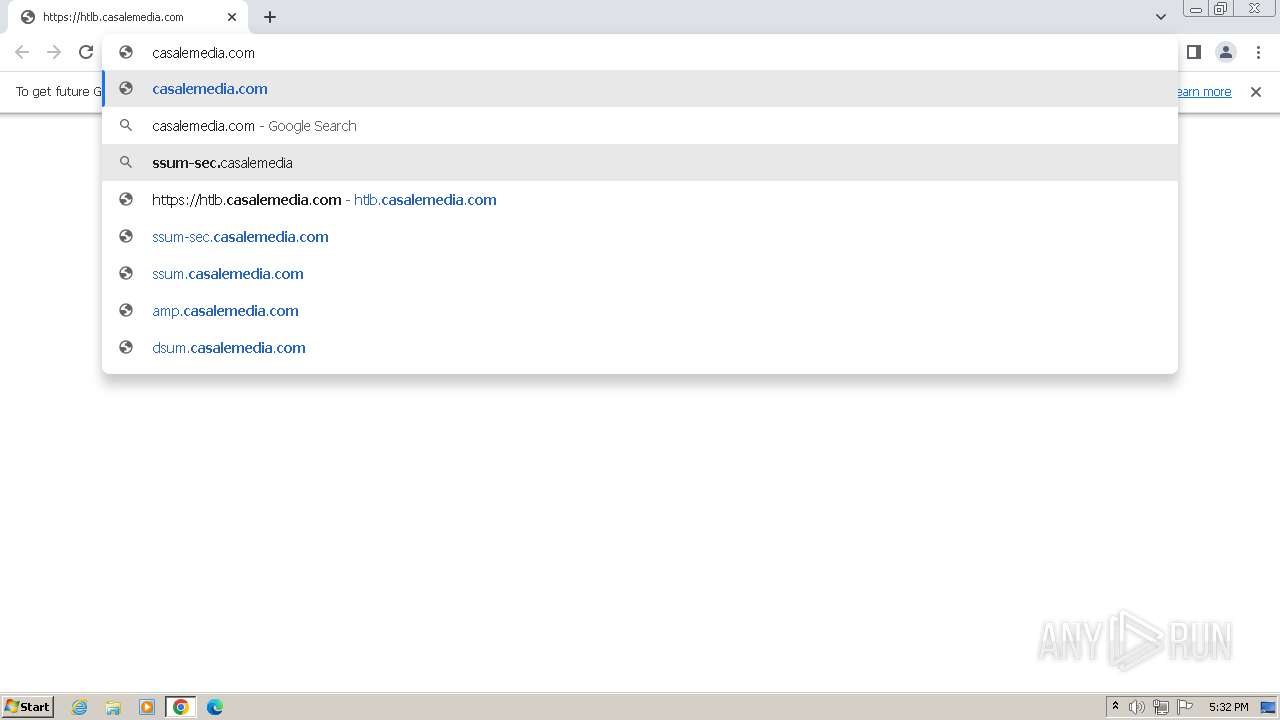Dismiss the info bar with the X
Viewport: 1280px width, 720px height.
[1256, 92]
